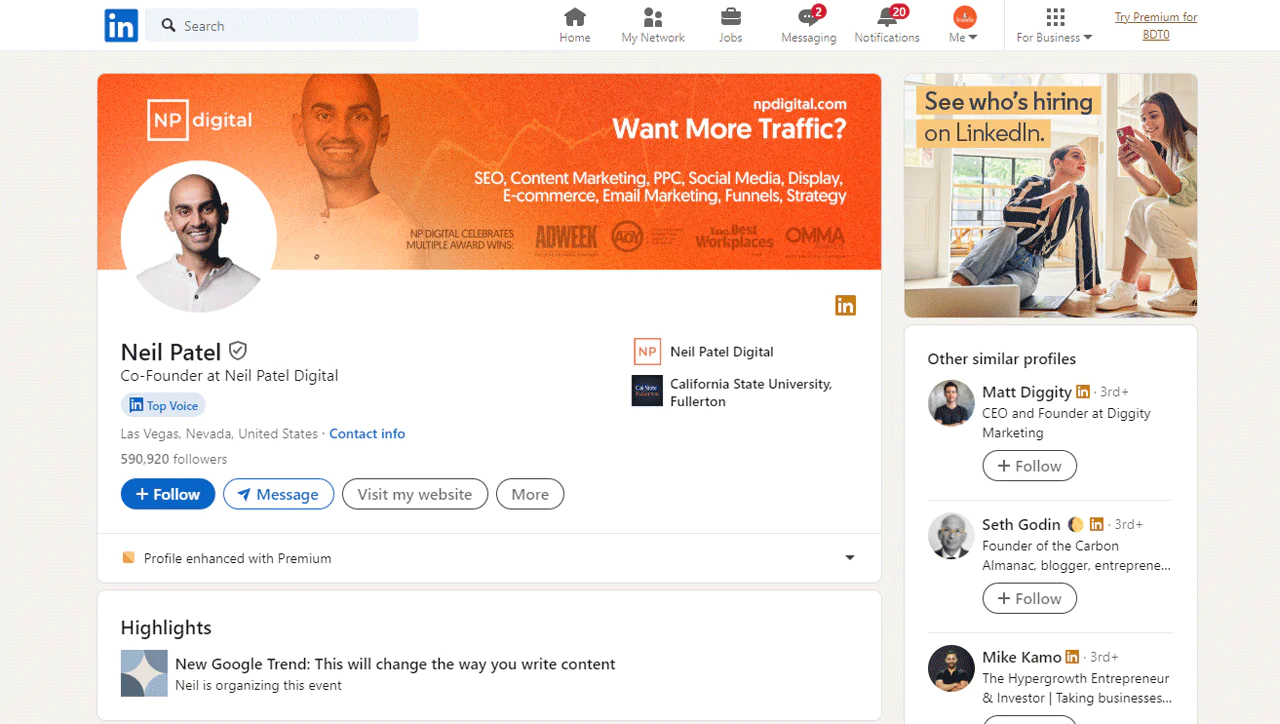This screenshot has height=724, width=1280.
Task: Click Seth Godin's Premium badge icon
Action: pyautogui.click(x=1097, y=524)
